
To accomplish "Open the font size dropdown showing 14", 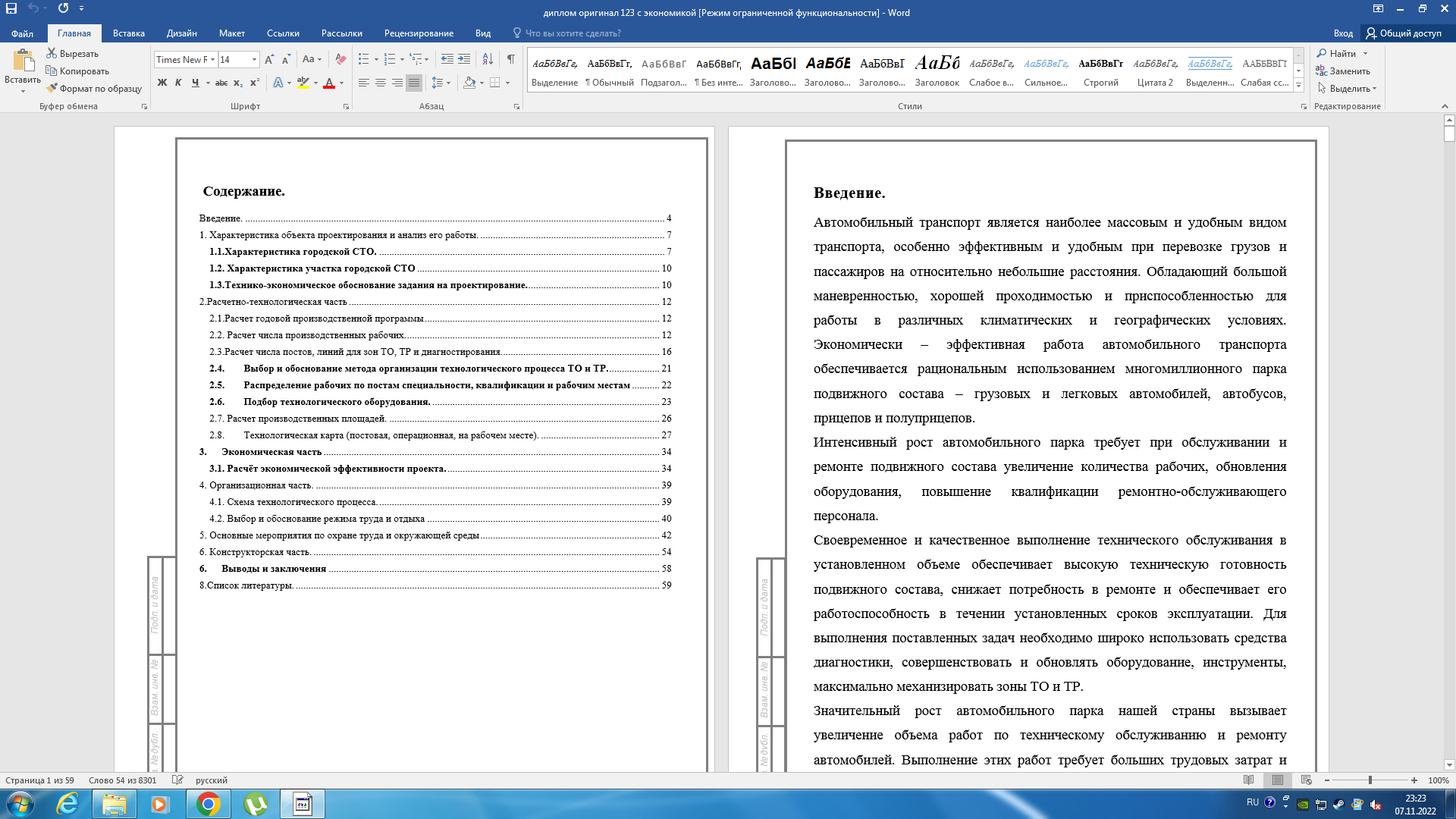I will pyautogui.click(x=254, y=59).
